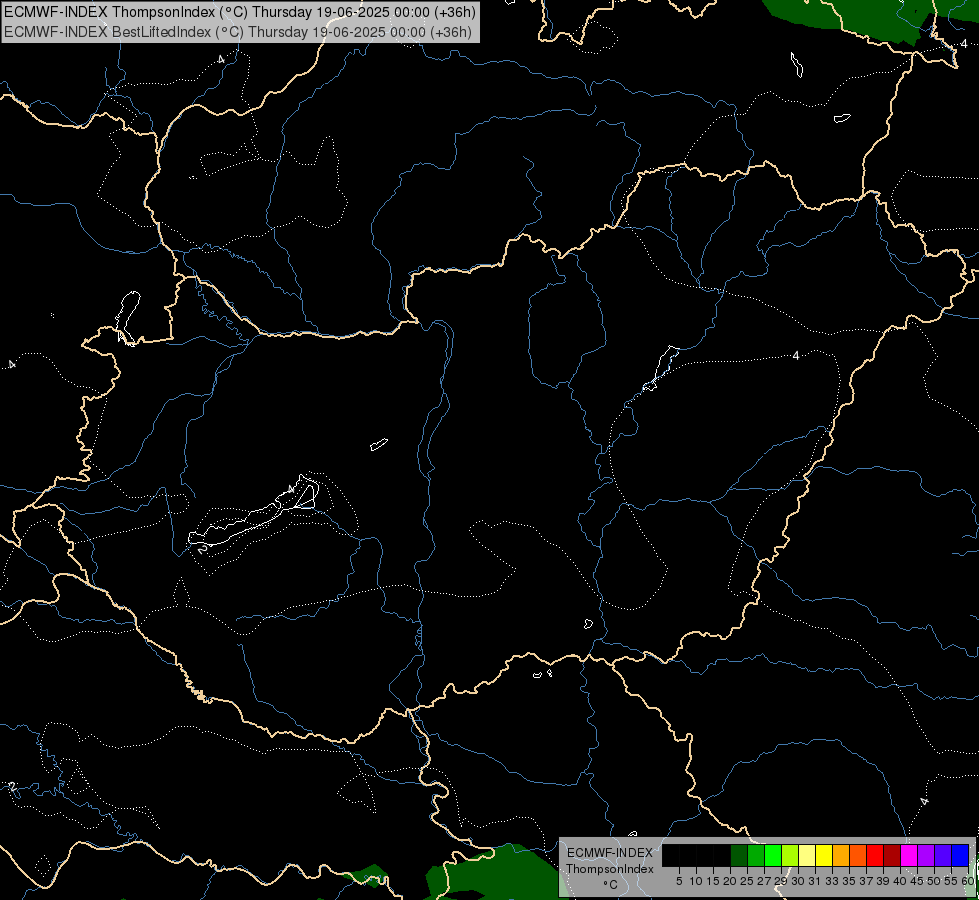Click the BestLiftedIndex title line at top

pos(238,32)
